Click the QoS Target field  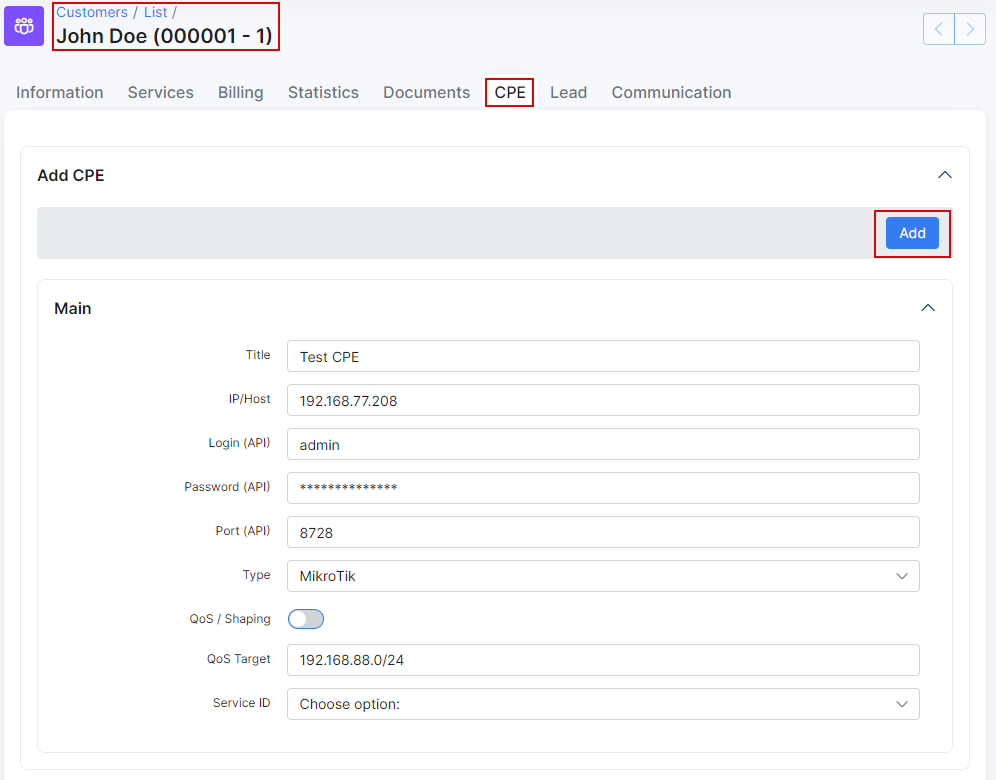tap(603, 660)
